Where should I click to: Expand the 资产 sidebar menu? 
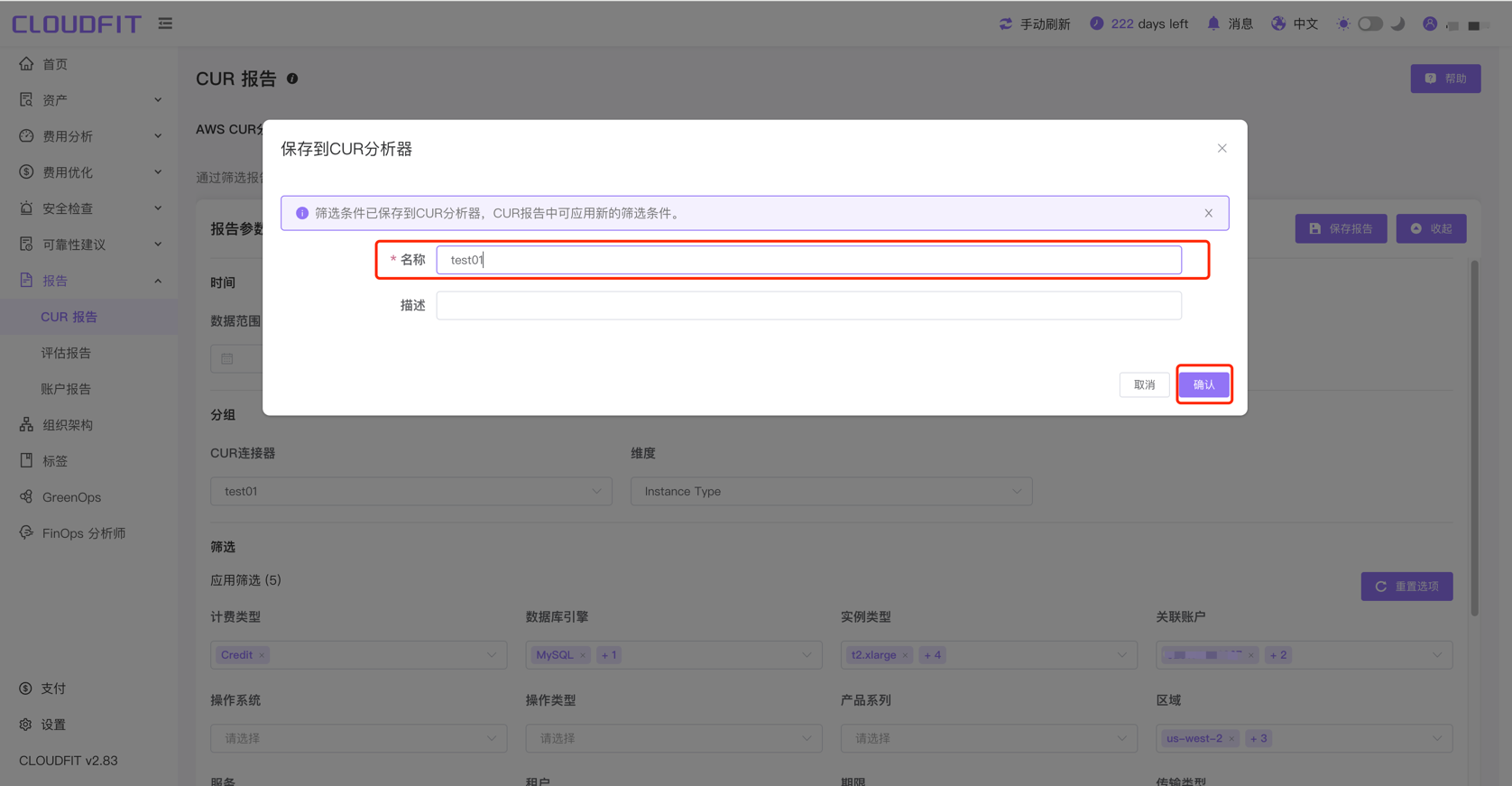click(x=88, y=100)
